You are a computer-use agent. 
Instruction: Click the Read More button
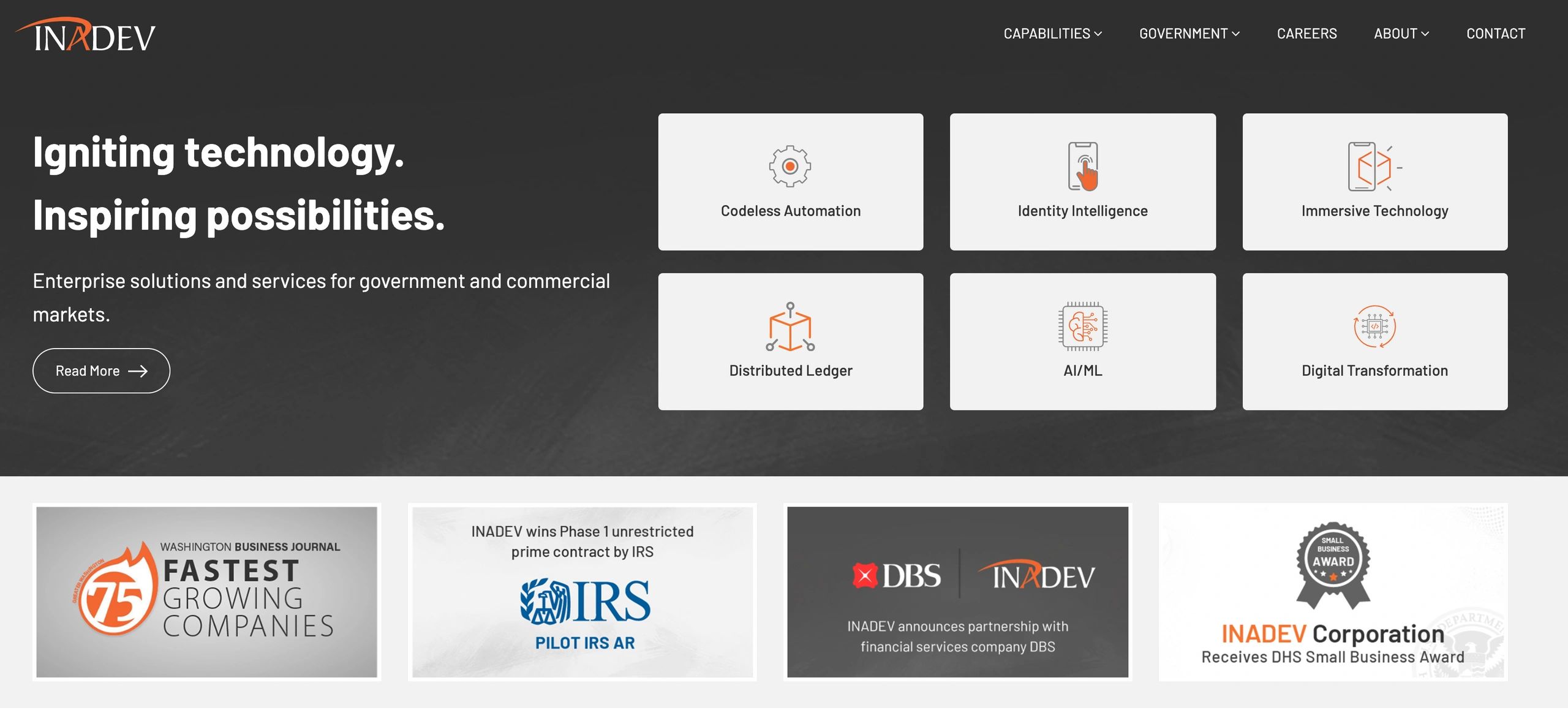(x=101, y=371)
